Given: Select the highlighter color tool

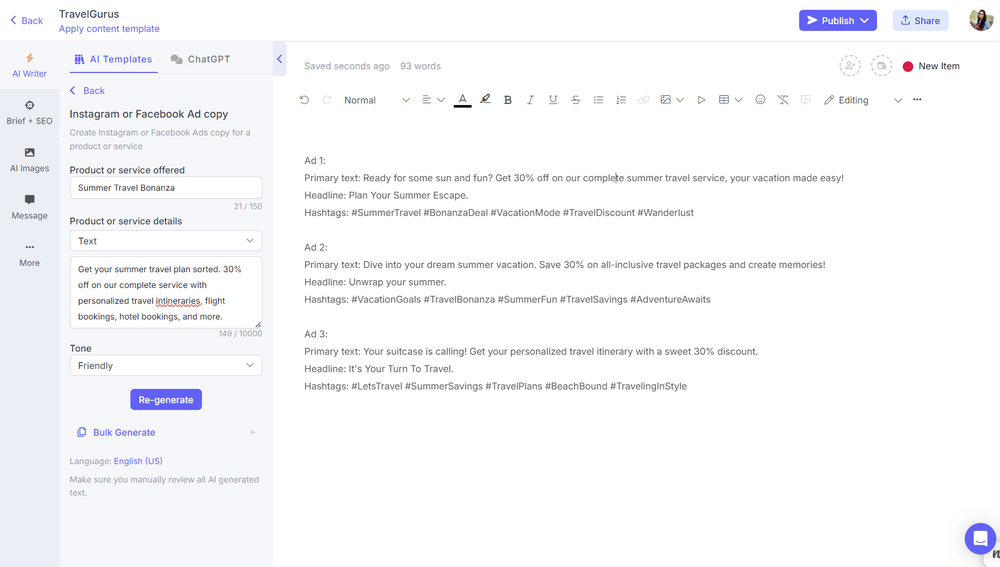Looking at the screenshot, I should click(x=485, y=99).
